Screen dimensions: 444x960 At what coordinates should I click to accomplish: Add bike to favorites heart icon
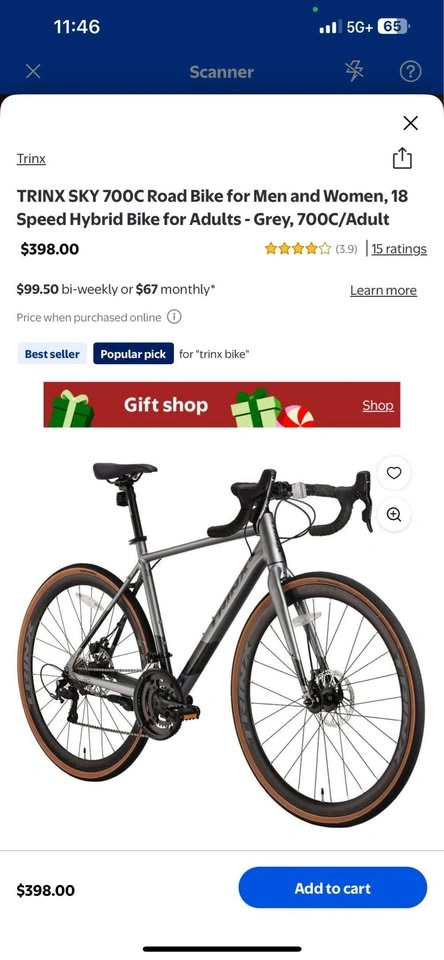pyautogui.click(x=394, y=473)
